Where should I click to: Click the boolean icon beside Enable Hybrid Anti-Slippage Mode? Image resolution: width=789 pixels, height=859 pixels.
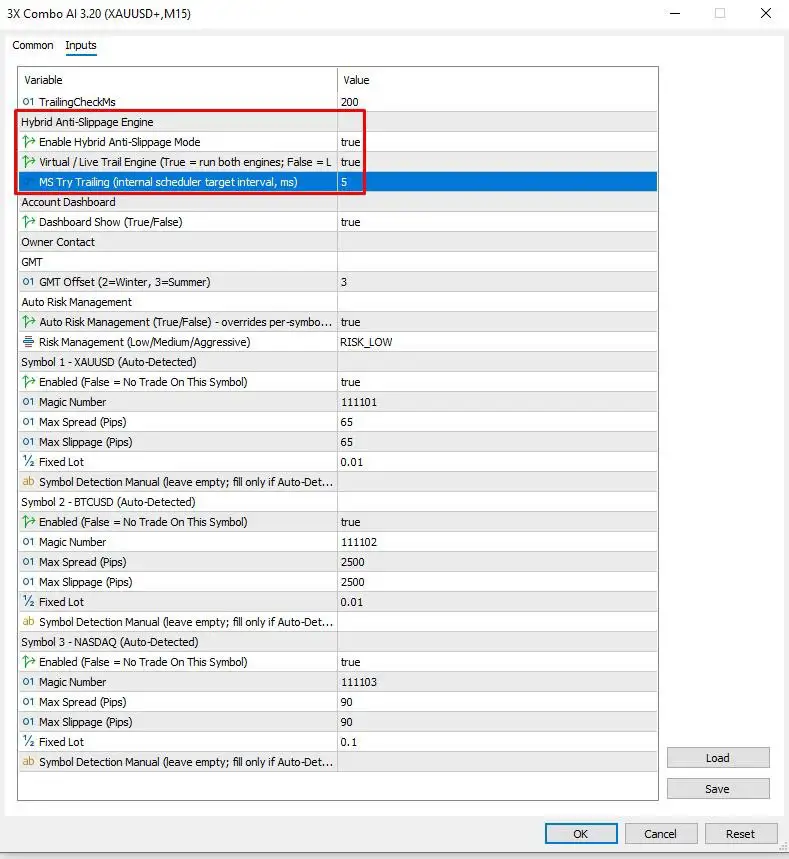point(28,141)
